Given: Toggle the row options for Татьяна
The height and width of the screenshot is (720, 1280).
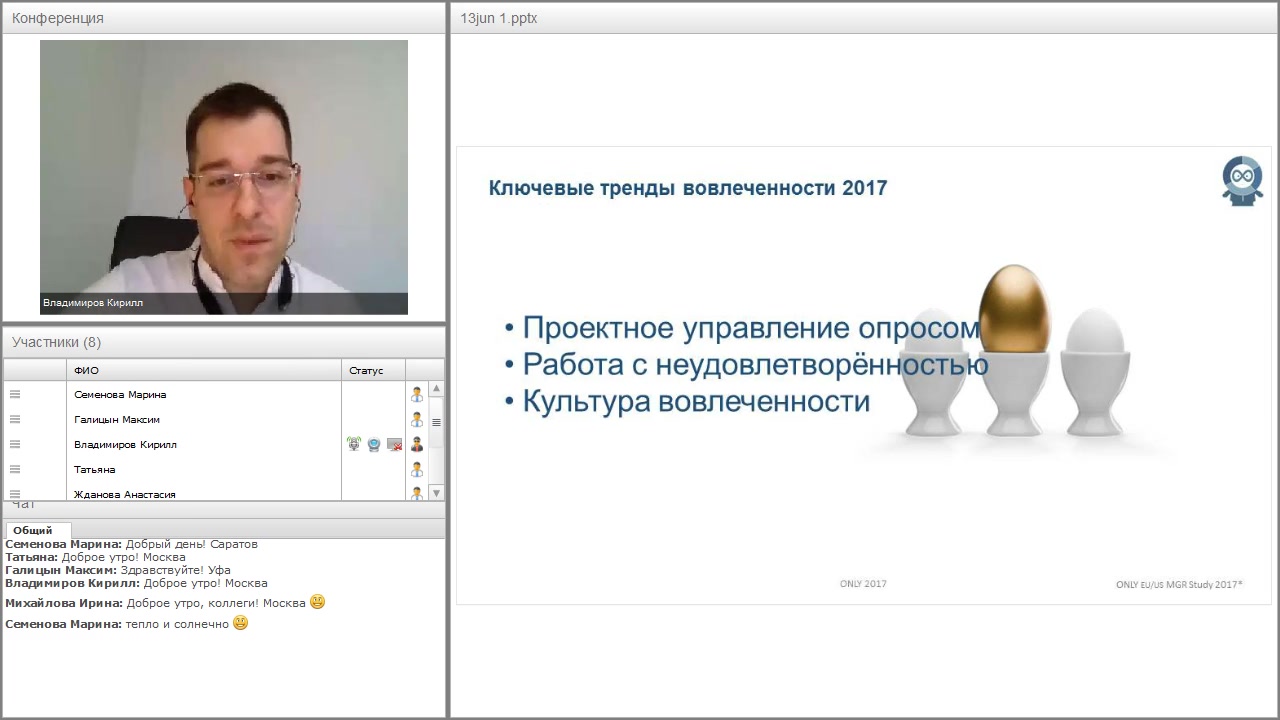Looking at the screenshot, I should (14, 469).
